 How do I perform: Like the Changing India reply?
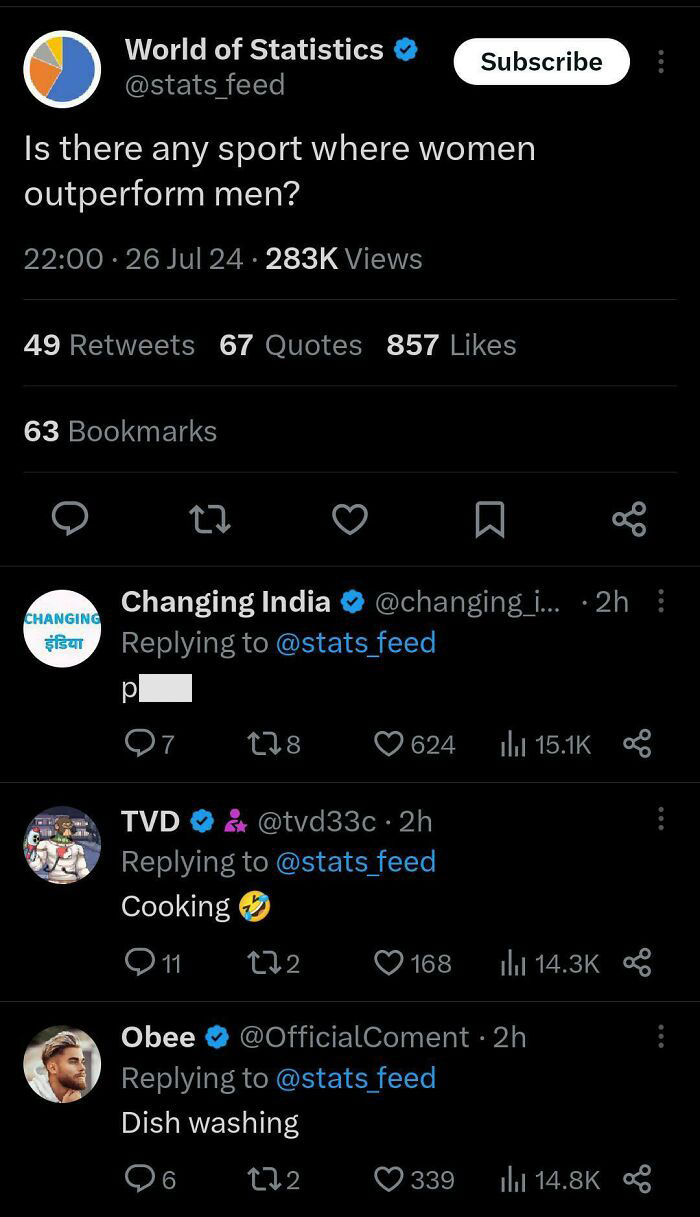[x=389, y=744]
